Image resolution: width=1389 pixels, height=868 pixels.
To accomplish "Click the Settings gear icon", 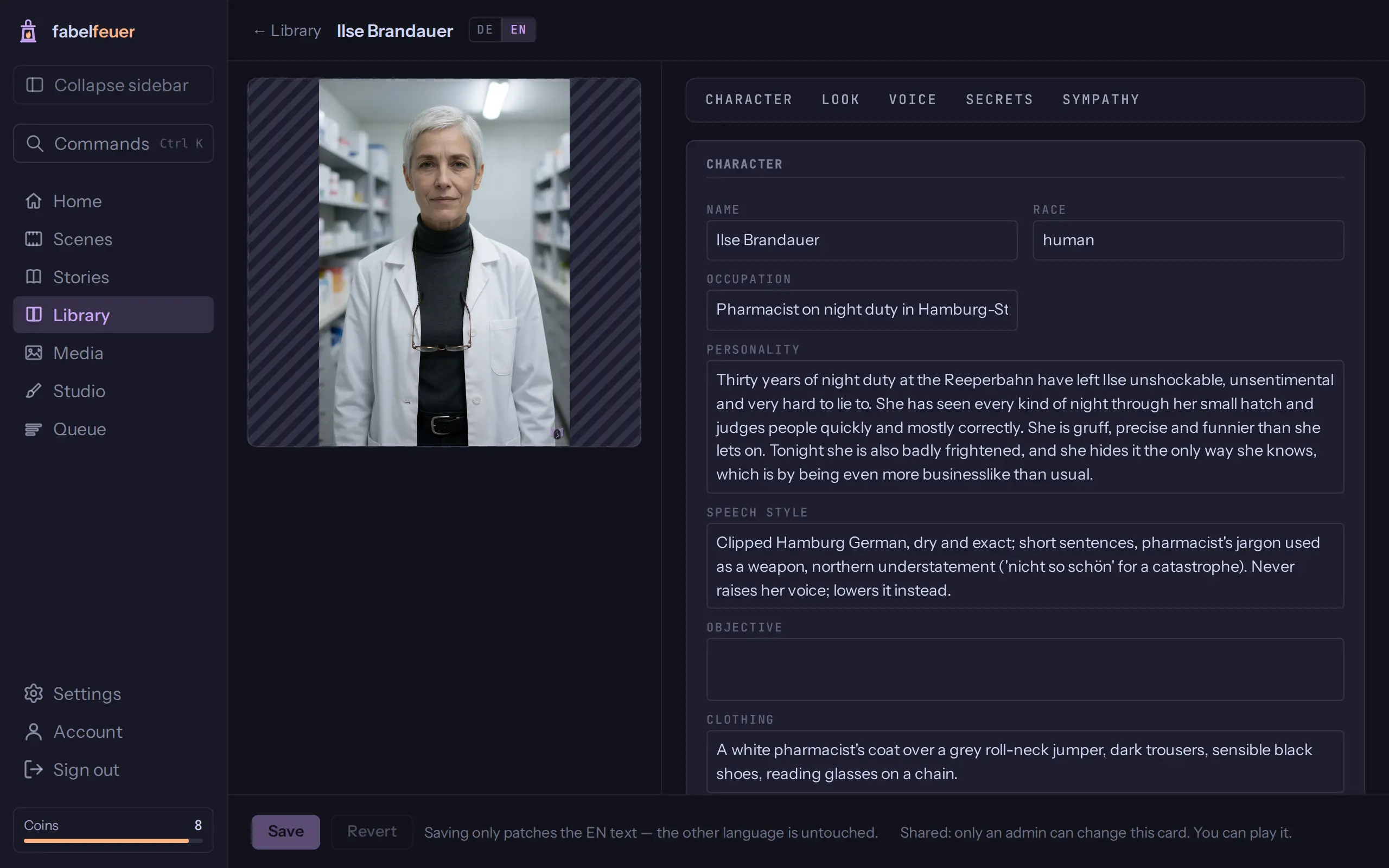I will click(x=33, y=693).
